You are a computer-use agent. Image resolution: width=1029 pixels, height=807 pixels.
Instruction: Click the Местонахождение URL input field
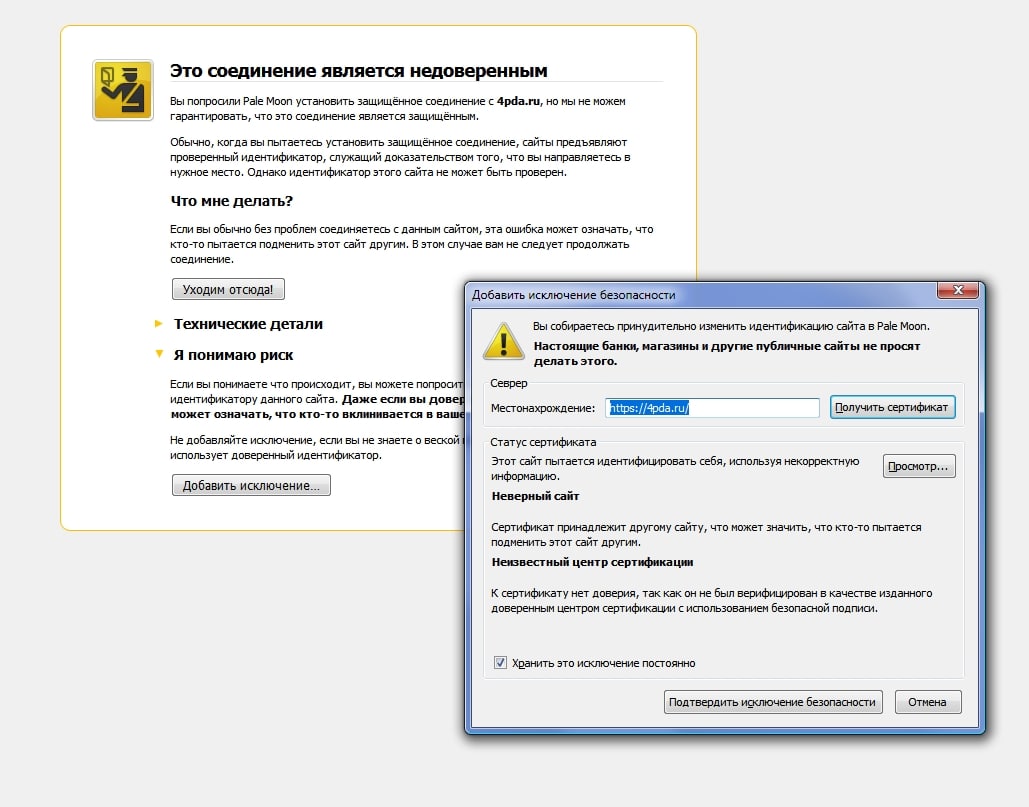(712, 408)
